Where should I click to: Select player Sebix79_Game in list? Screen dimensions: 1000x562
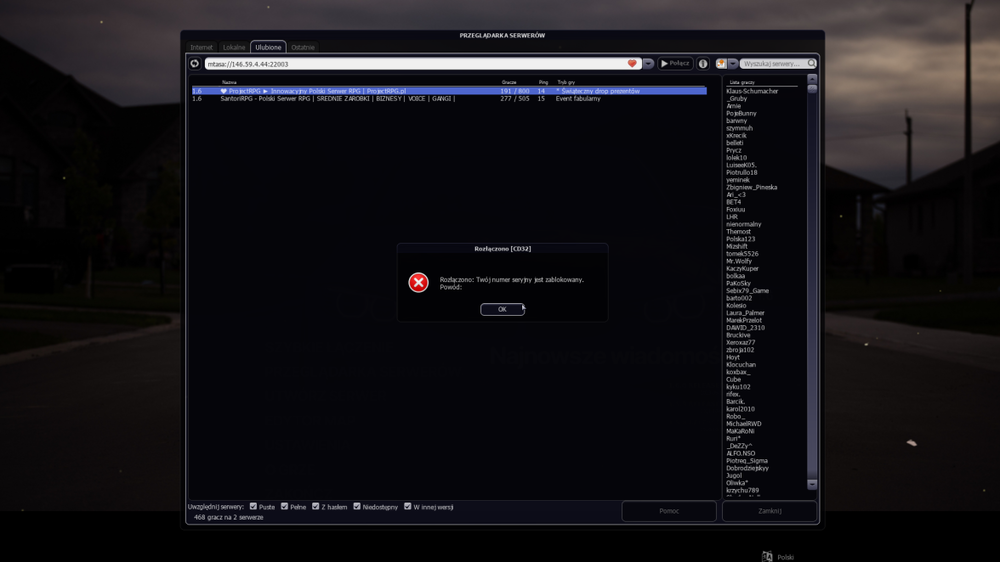point(747,291)
